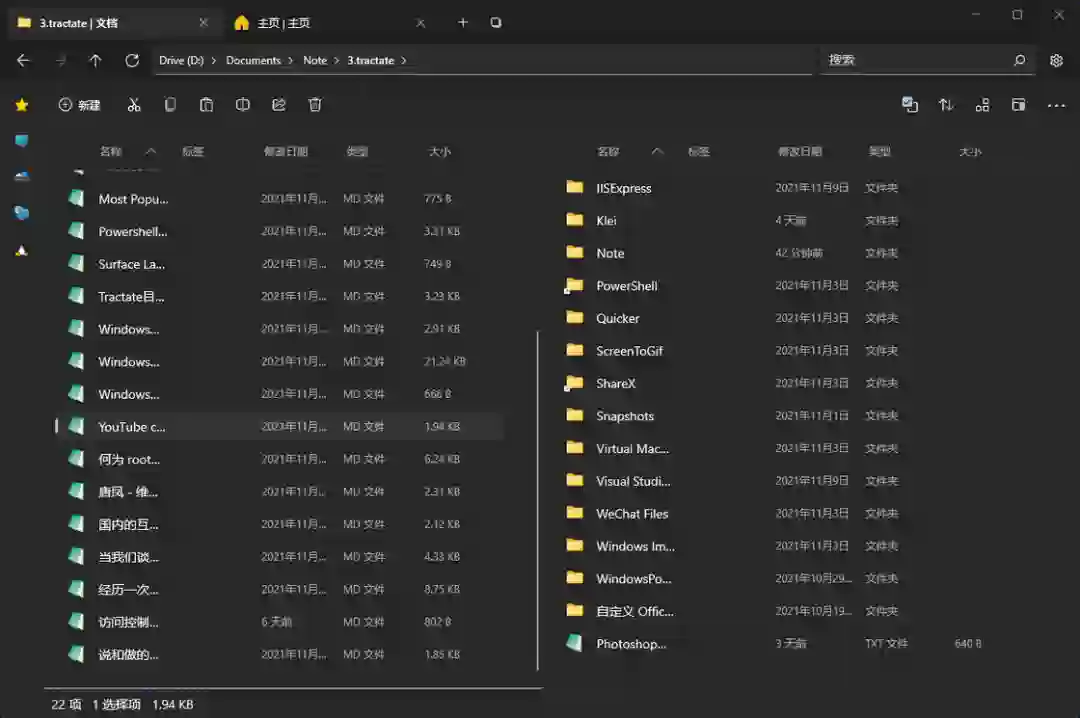Click inside the 搜索 search field
This screenshot has width=1080, height=718.
[915, 61]
